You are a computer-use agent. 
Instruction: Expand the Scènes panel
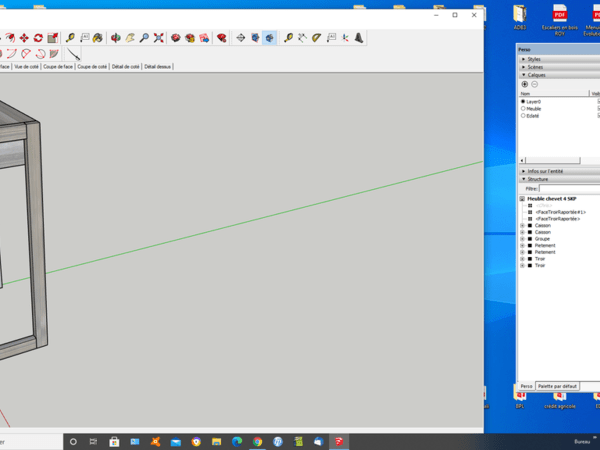point(523,67)
